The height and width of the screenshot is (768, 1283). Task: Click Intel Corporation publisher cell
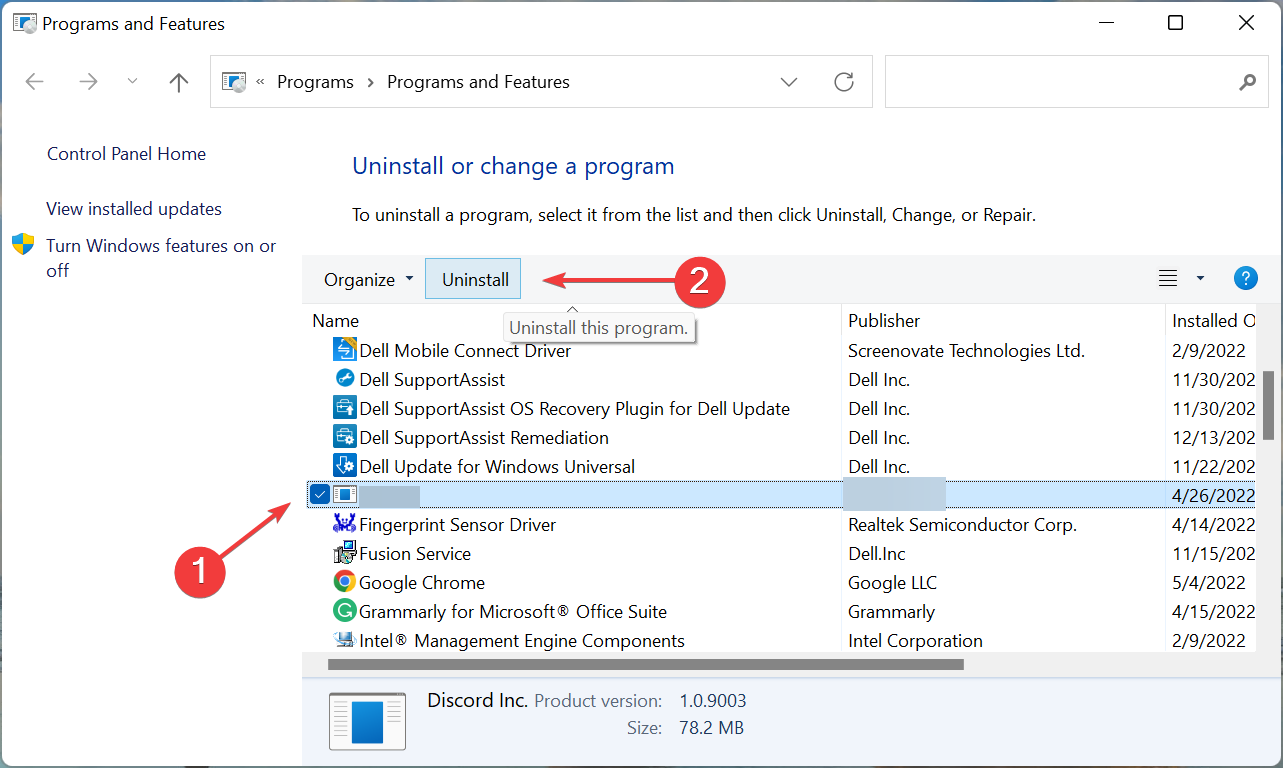coord(915,641)
